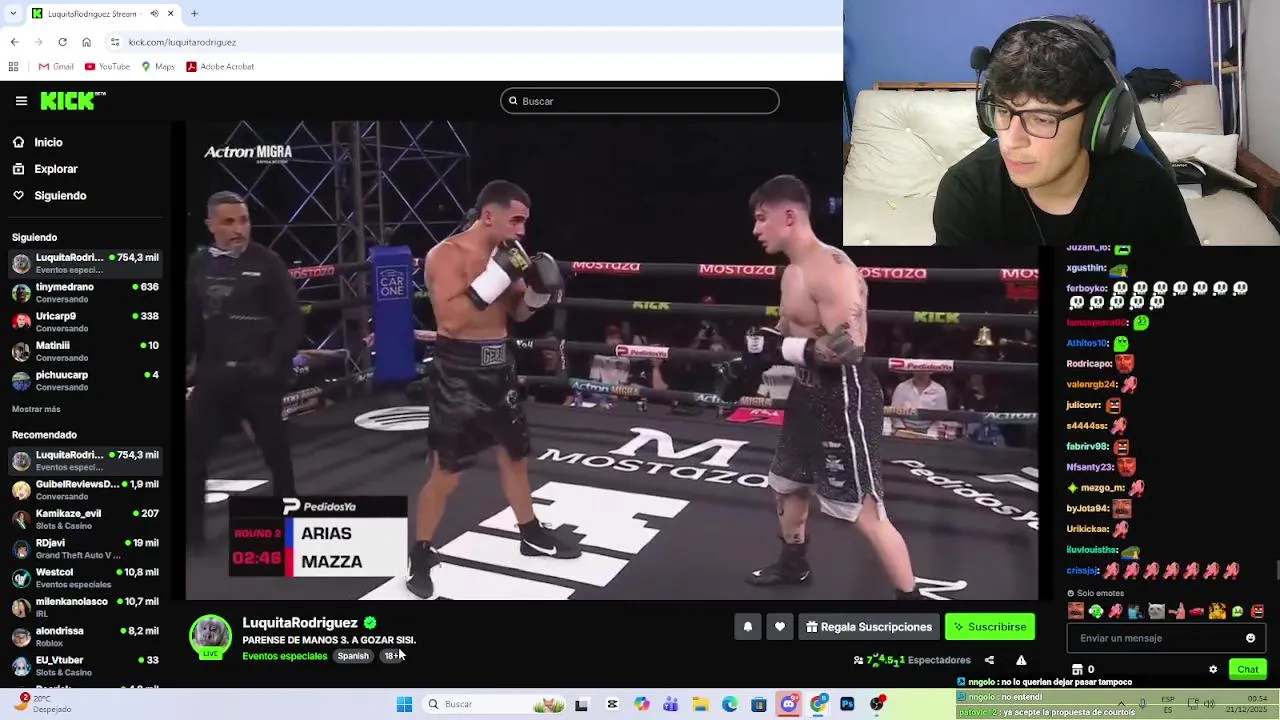
Task: Click the green Suscribirse button
Action: point(990,627)
